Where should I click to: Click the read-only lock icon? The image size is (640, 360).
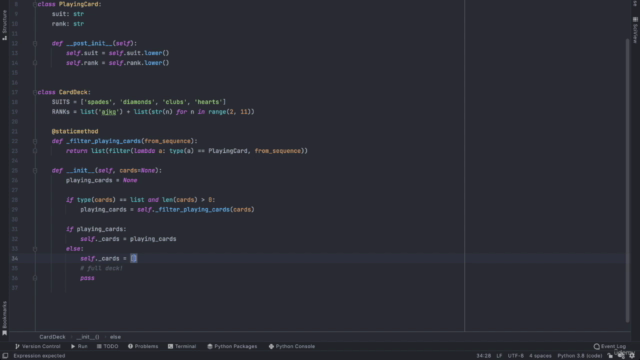(610, 356)
